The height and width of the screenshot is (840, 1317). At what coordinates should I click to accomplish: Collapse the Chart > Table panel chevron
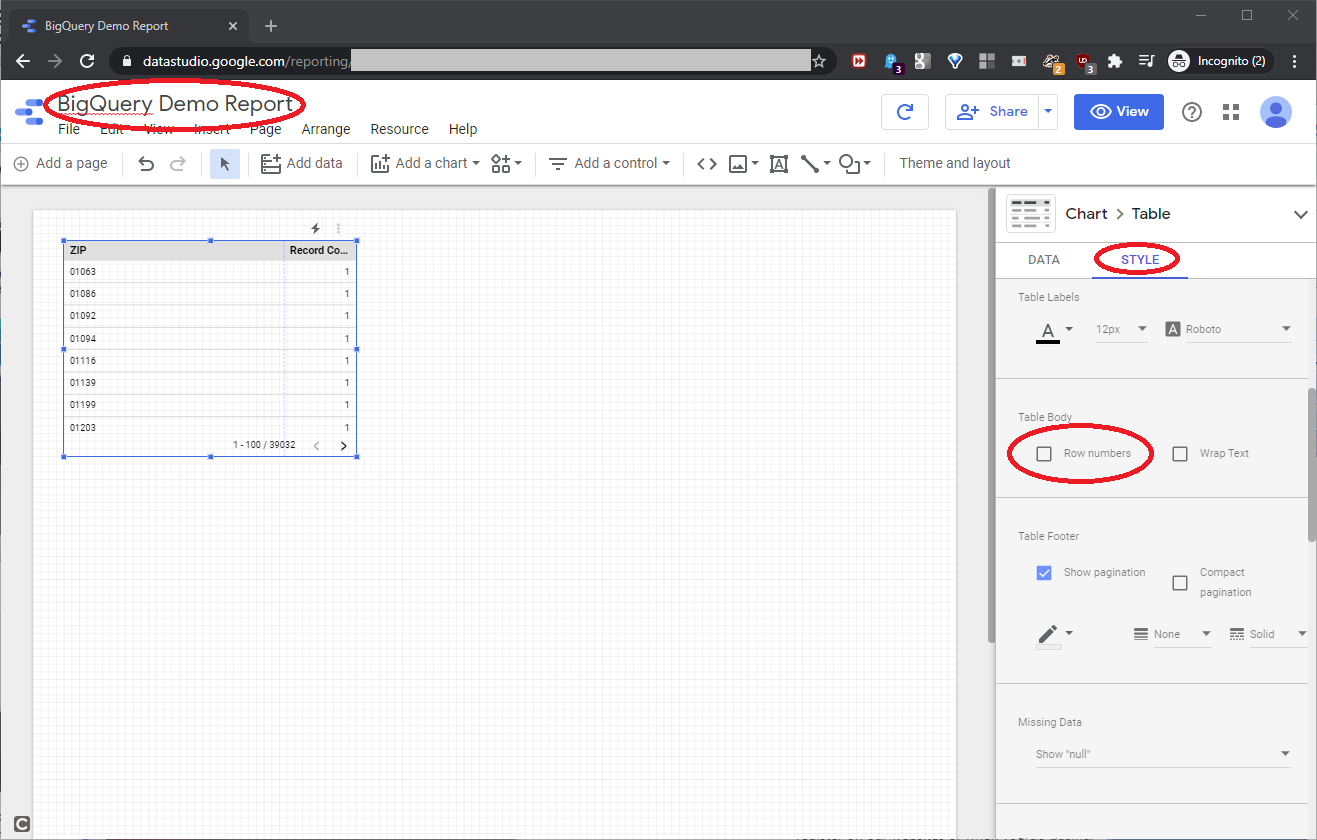pos(1301,214)
